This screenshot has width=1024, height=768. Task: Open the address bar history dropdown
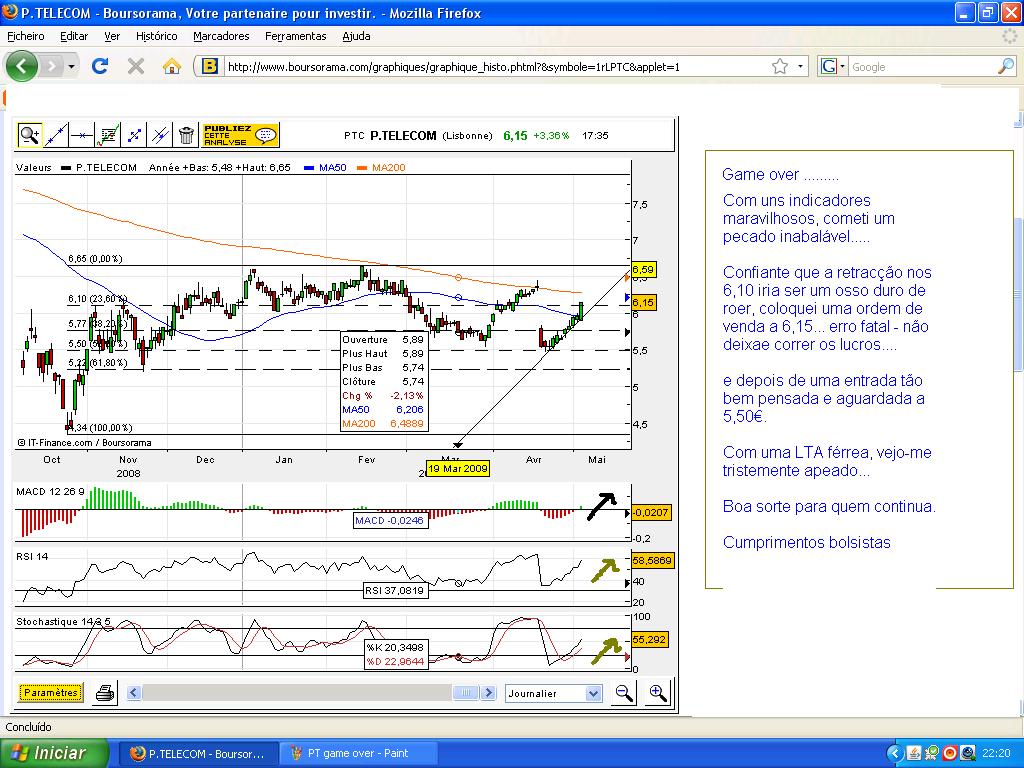coord(800,67)
